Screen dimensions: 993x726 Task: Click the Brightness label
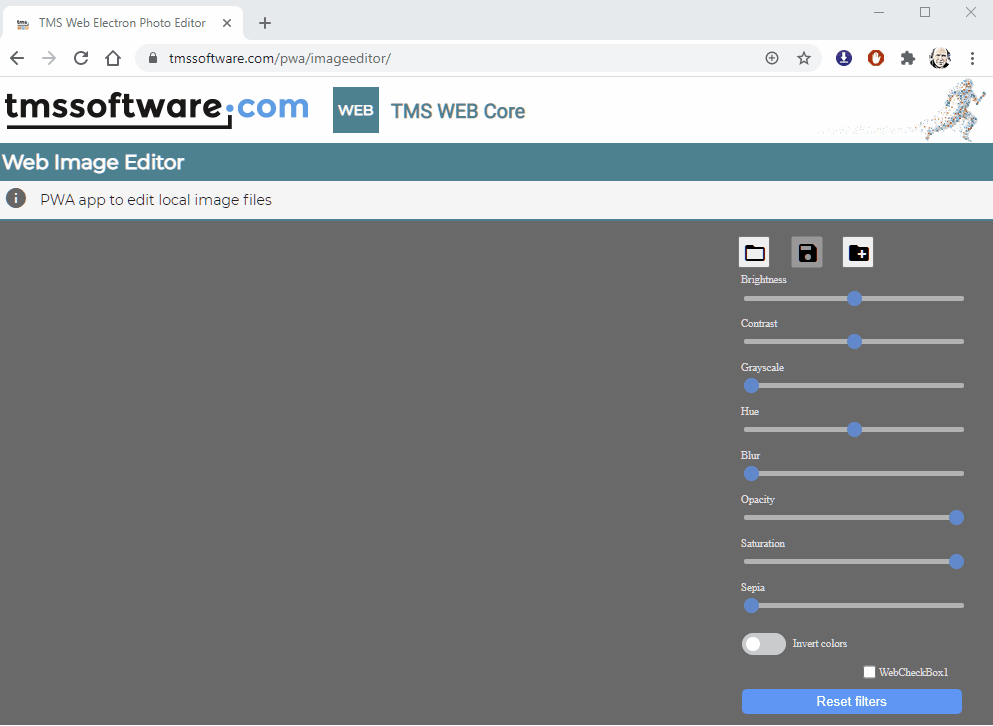764,279
